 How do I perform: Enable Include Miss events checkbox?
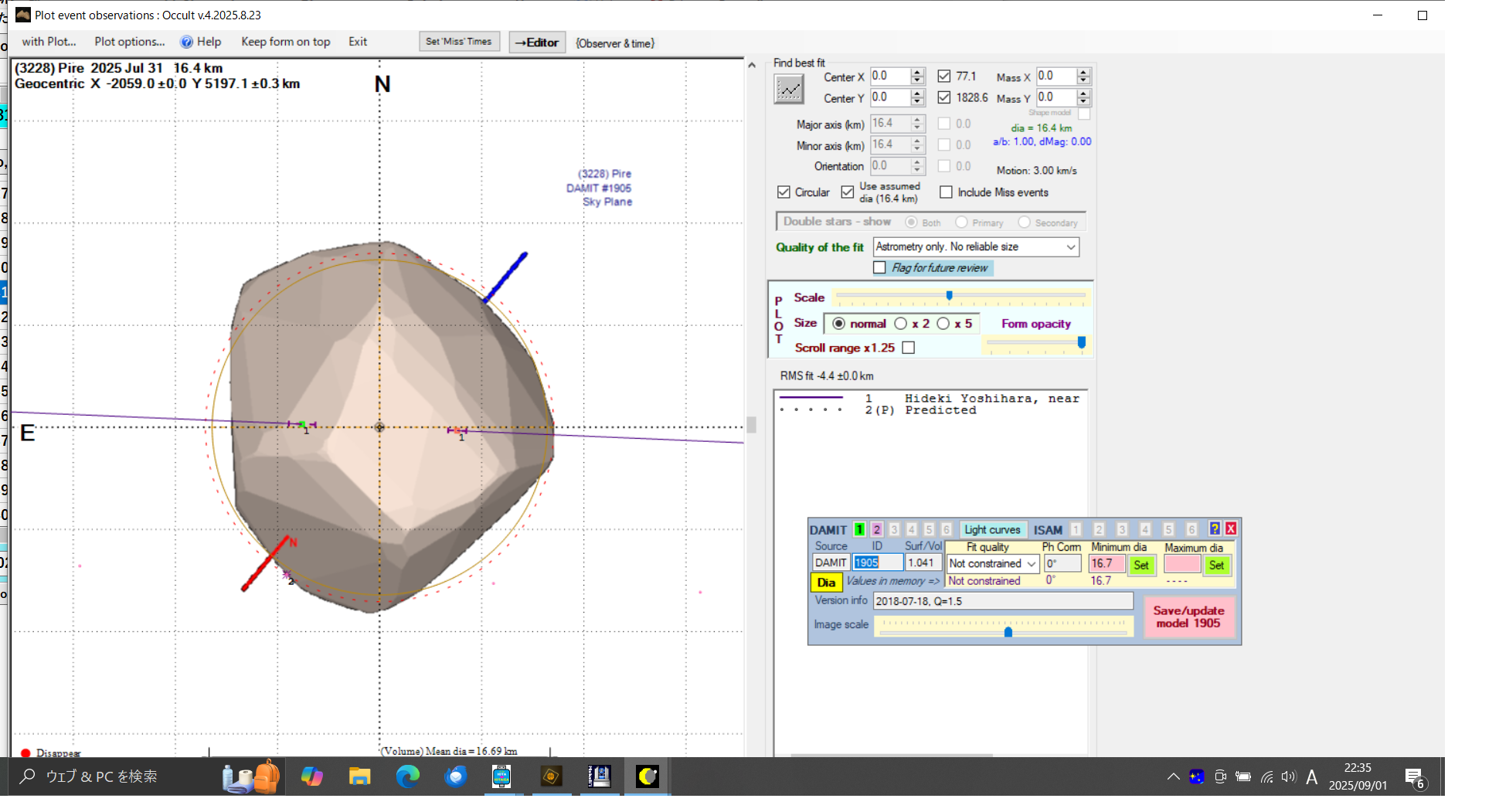pyautogui.click(x=946, y=192)
